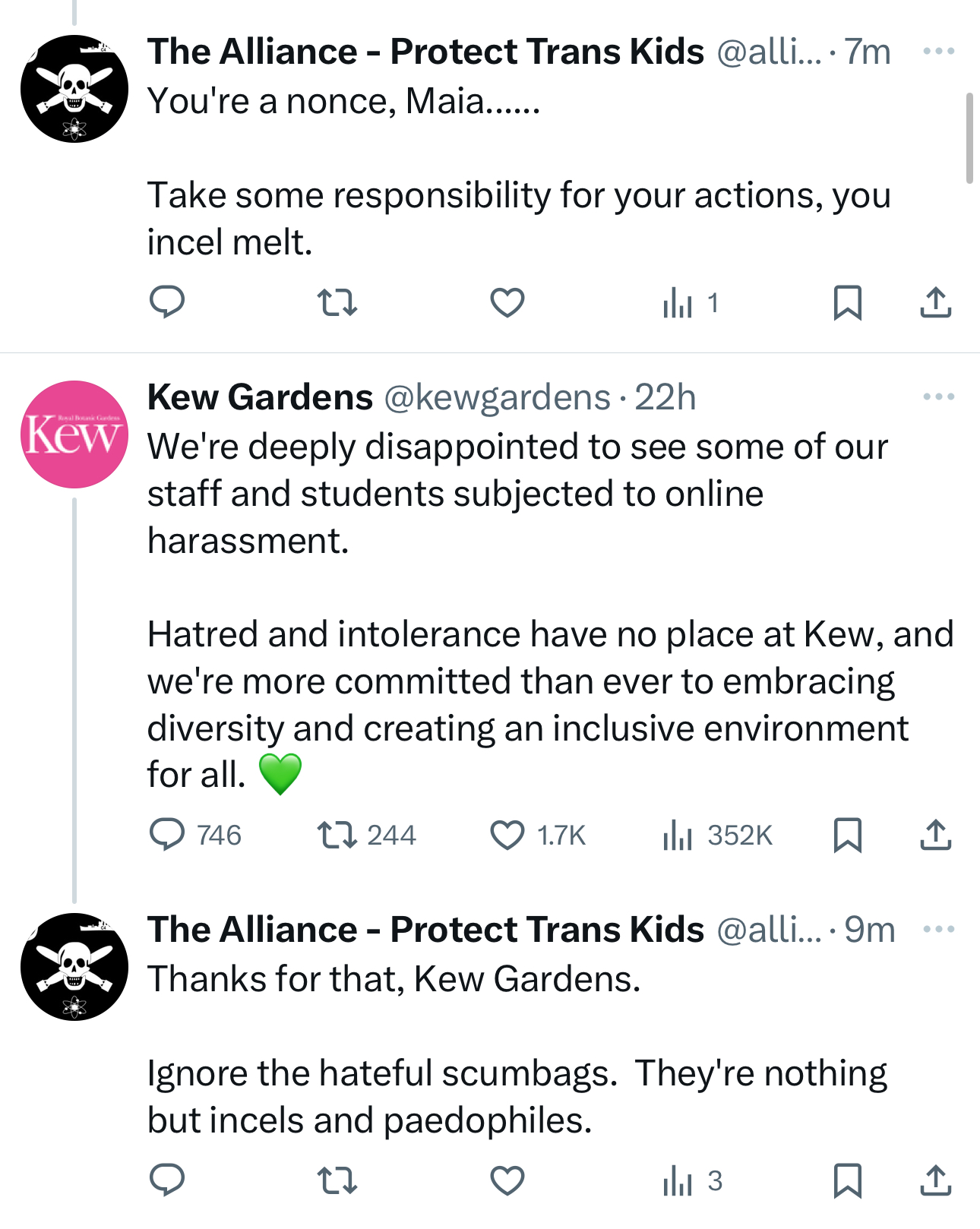Open Kew Gardens pink profile avatar
This screenshot has width=980, height=1229.
74,434
